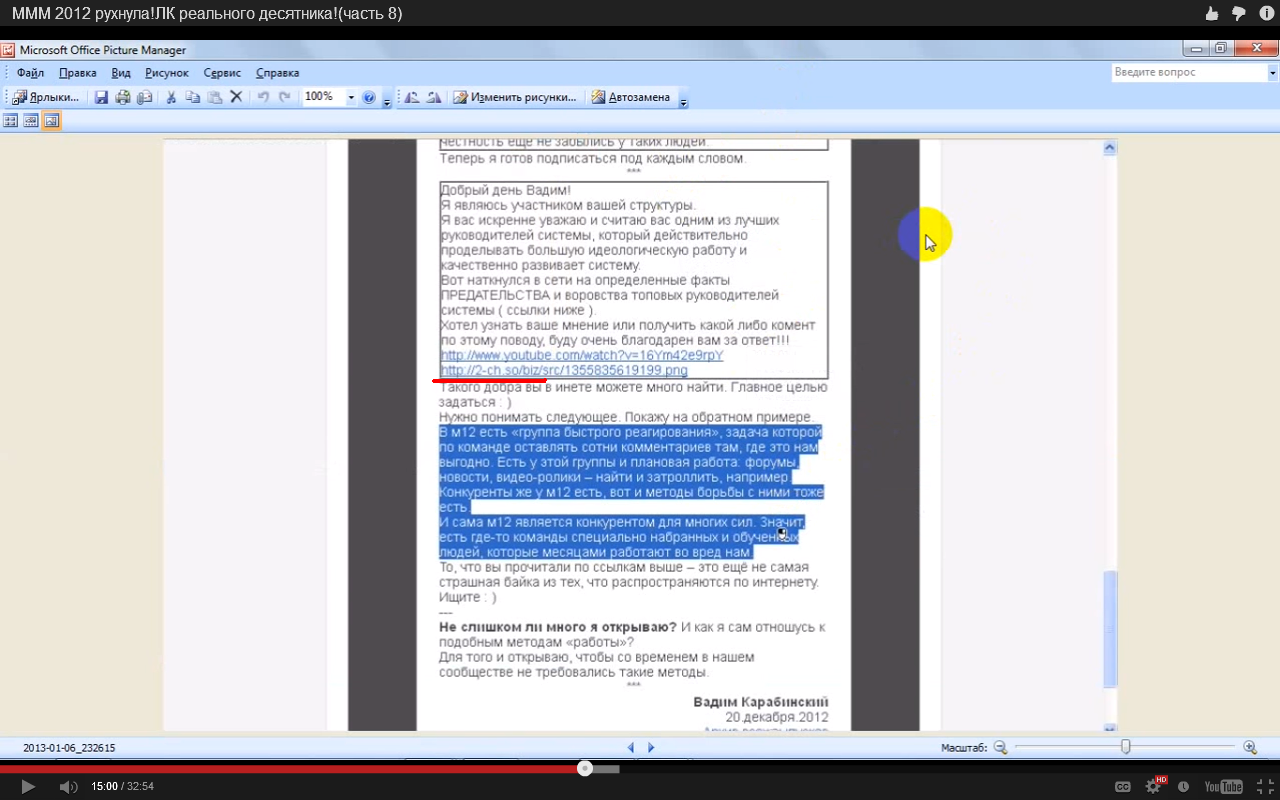The width and height of the screenshot is (1280, 800).
Task: Click the Cut scissors icon
Action: (x=171, y=97)
